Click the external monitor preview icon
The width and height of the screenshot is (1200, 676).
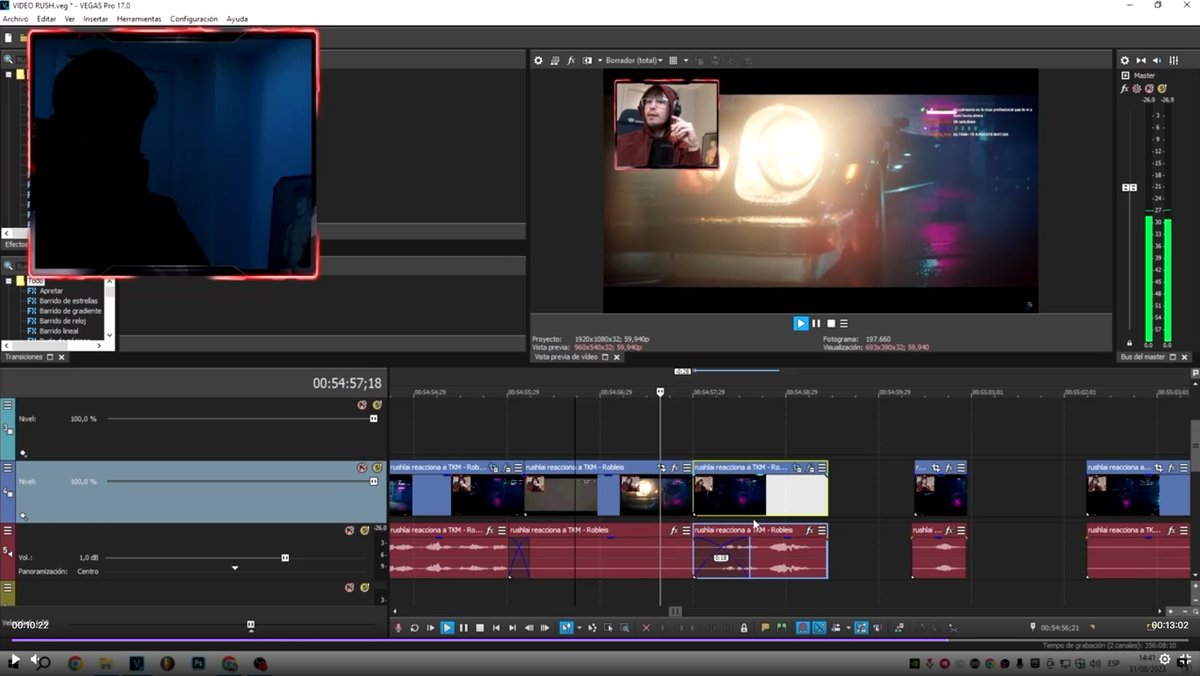[x=554, y=61]
